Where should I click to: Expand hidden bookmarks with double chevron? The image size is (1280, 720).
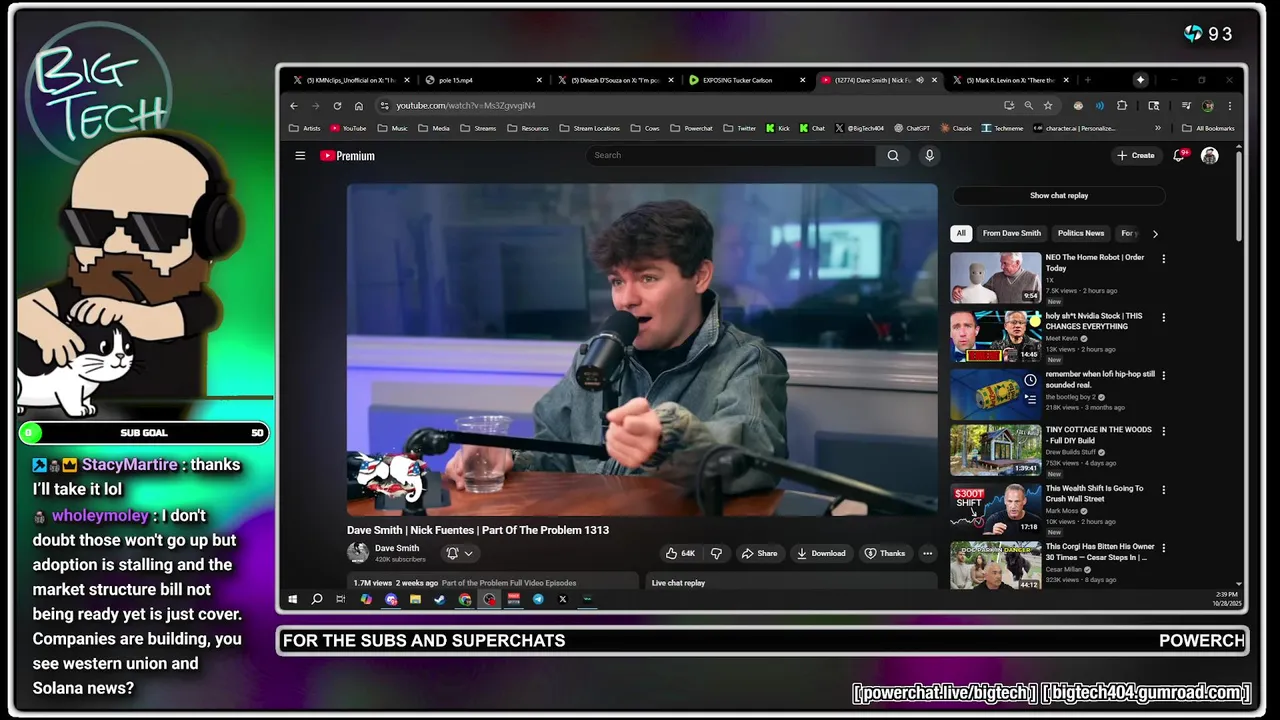pos(1158,128)
